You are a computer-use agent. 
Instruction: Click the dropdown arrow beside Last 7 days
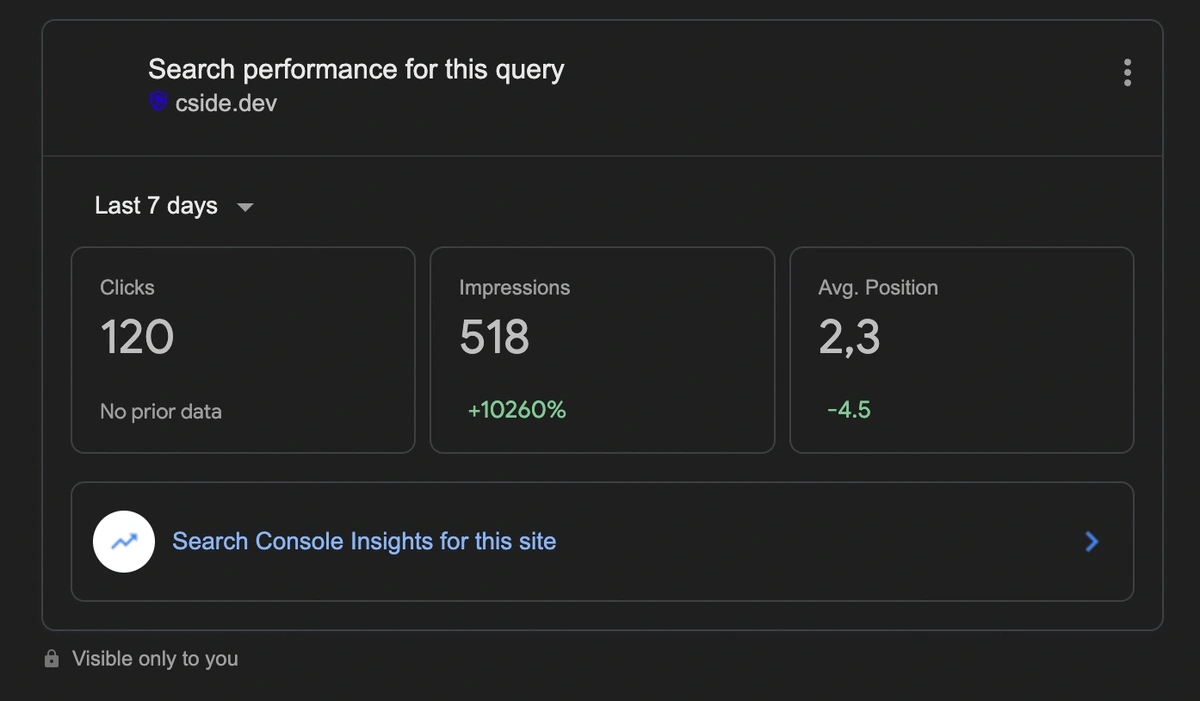coord(245,207)
